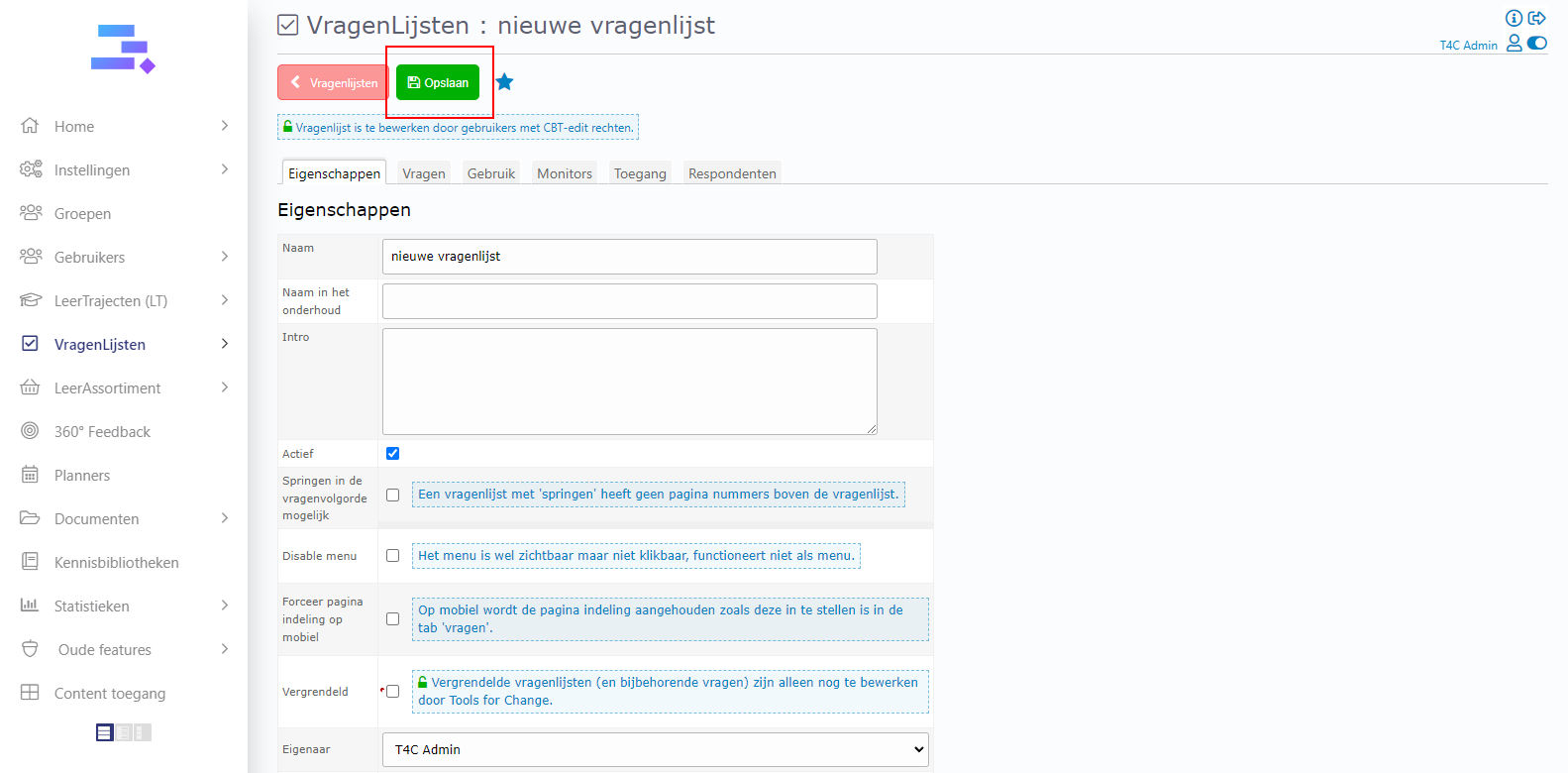This screenshot has height=773, width=1568.
Task: Switch to the Vragen tab
Action: pos(424,173)
